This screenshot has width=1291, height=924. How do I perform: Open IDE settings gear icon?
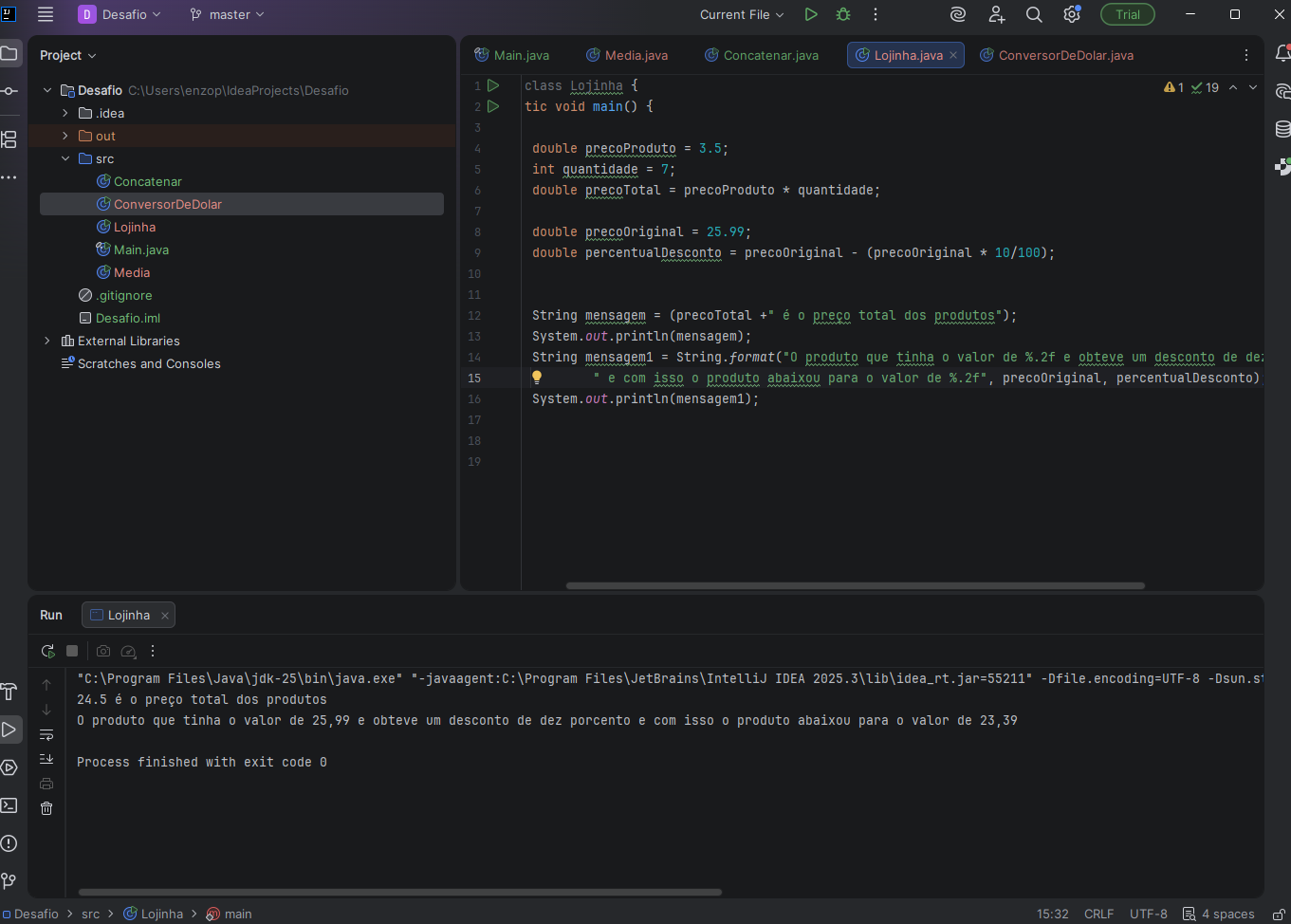(1072, 14)
